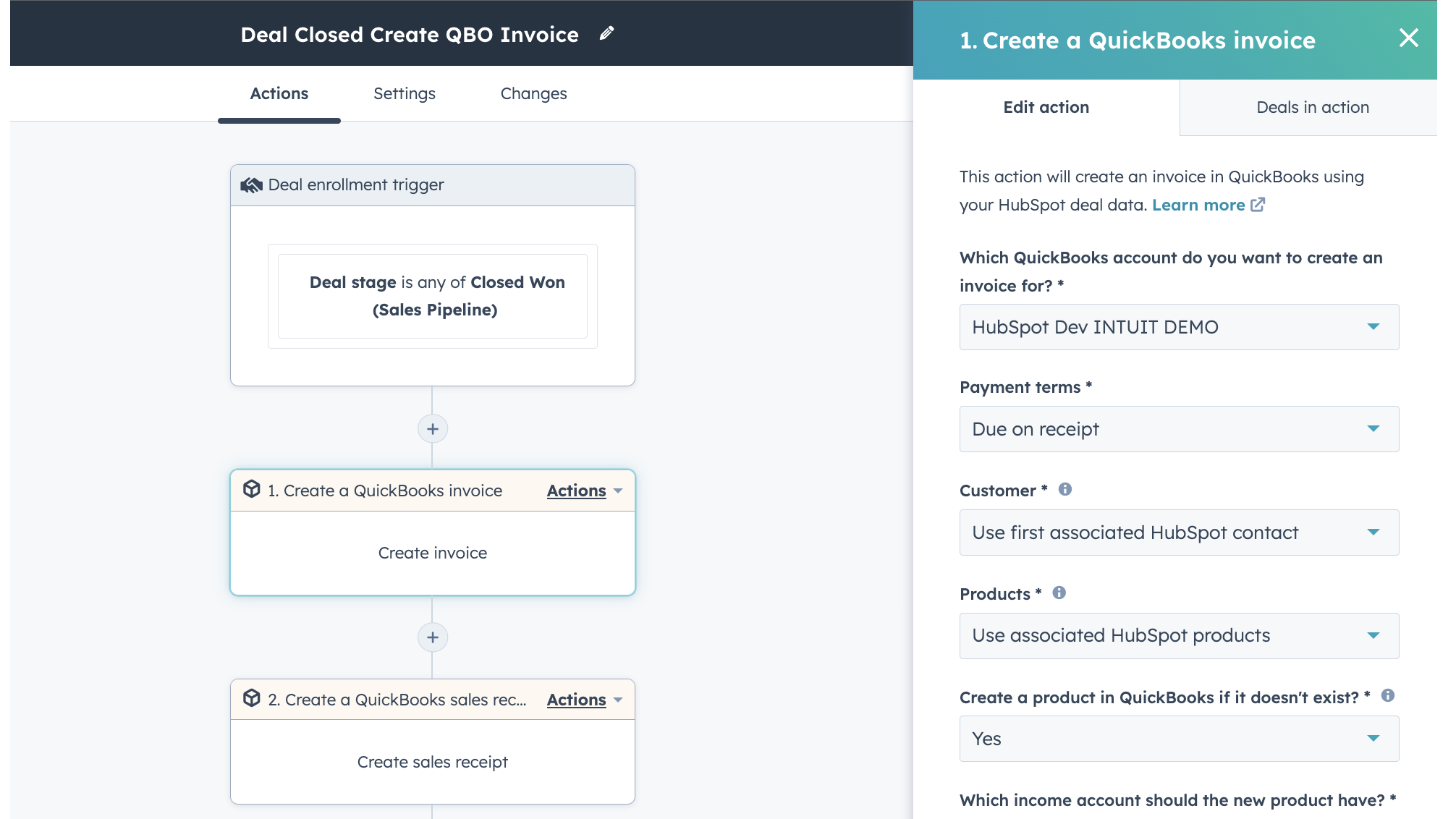Click the pencil icon to rename the workflow
The width and height of the screenshot is (1456, 819).
pos(606,33)
